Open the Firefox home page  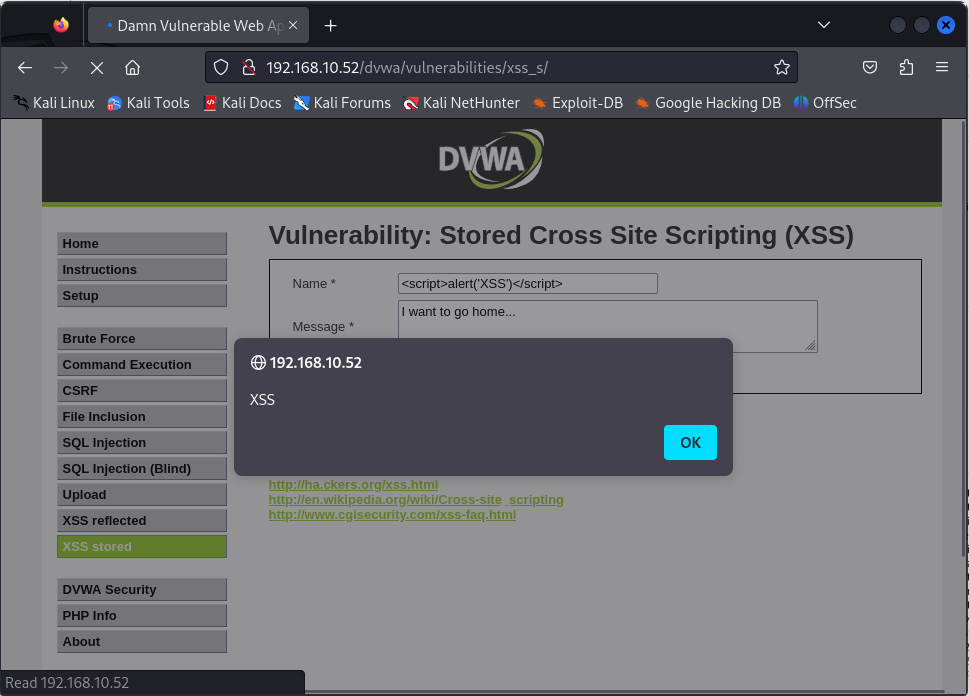(x=132, y=67)
